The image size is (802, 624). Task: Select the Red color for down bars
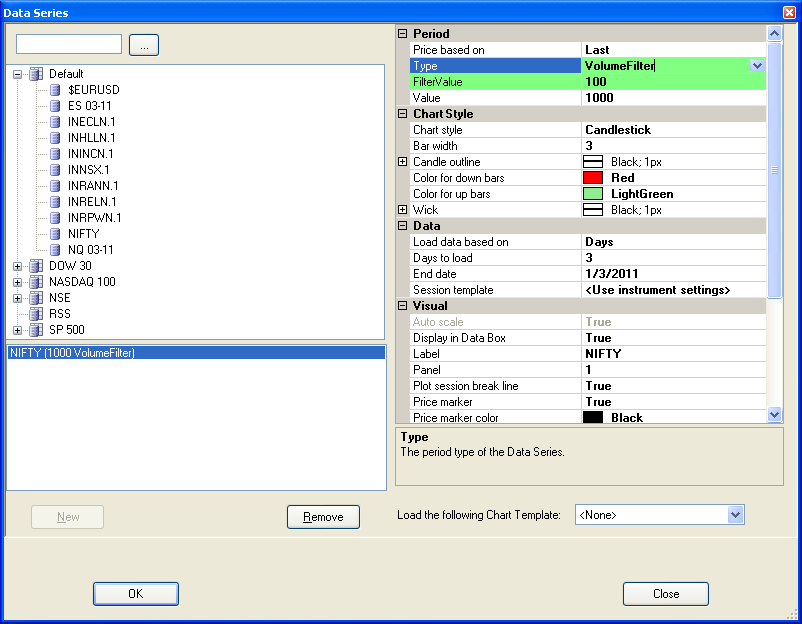593,177
